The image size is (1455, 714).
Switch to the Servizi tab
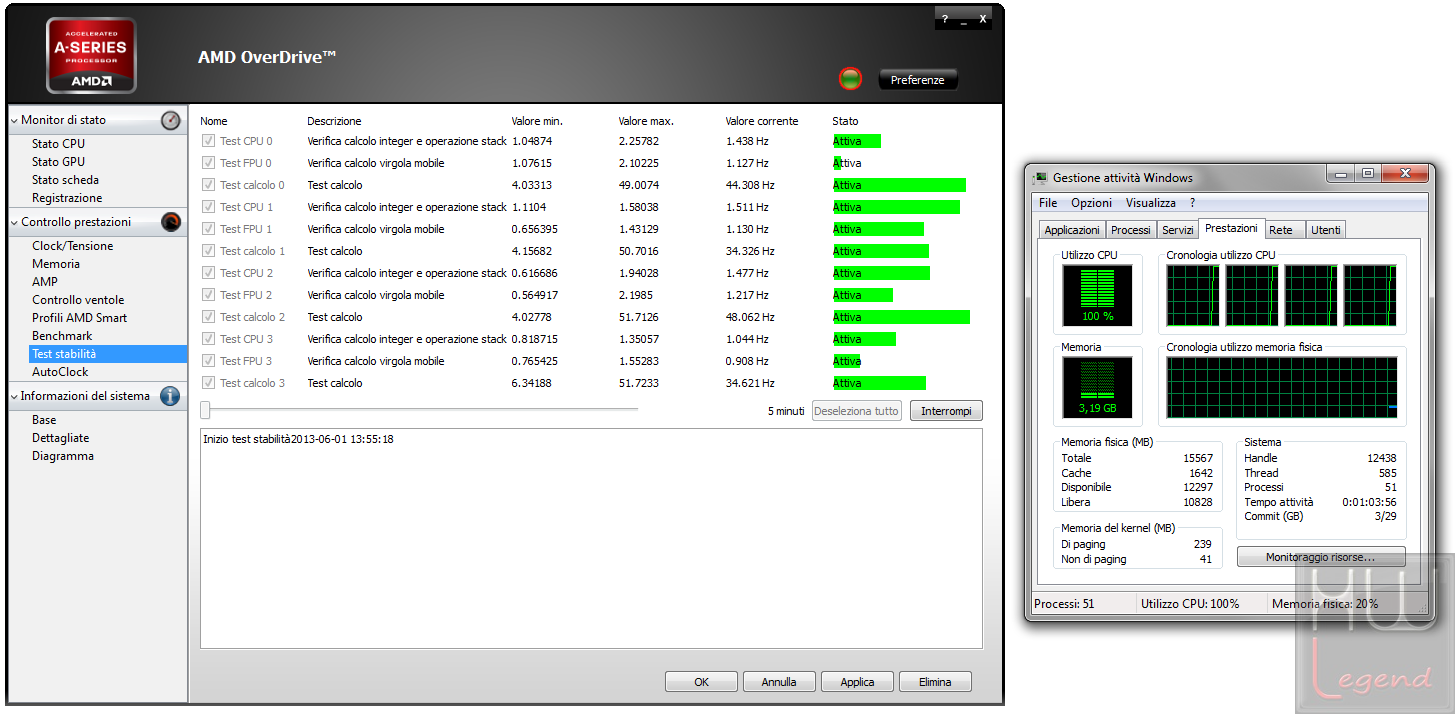tap(1178, 230)
